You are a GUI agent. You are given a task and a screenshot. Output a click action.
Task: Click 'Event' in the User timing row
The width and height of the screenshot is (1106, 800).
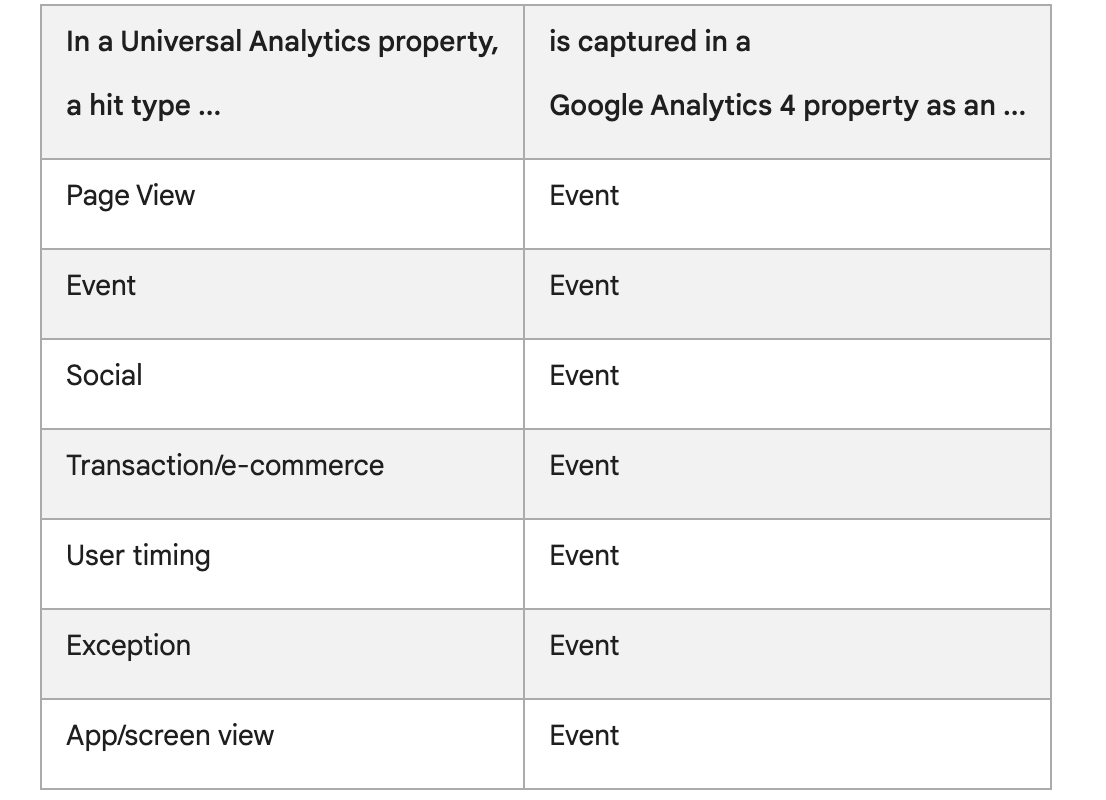click(x=584, y=556)
